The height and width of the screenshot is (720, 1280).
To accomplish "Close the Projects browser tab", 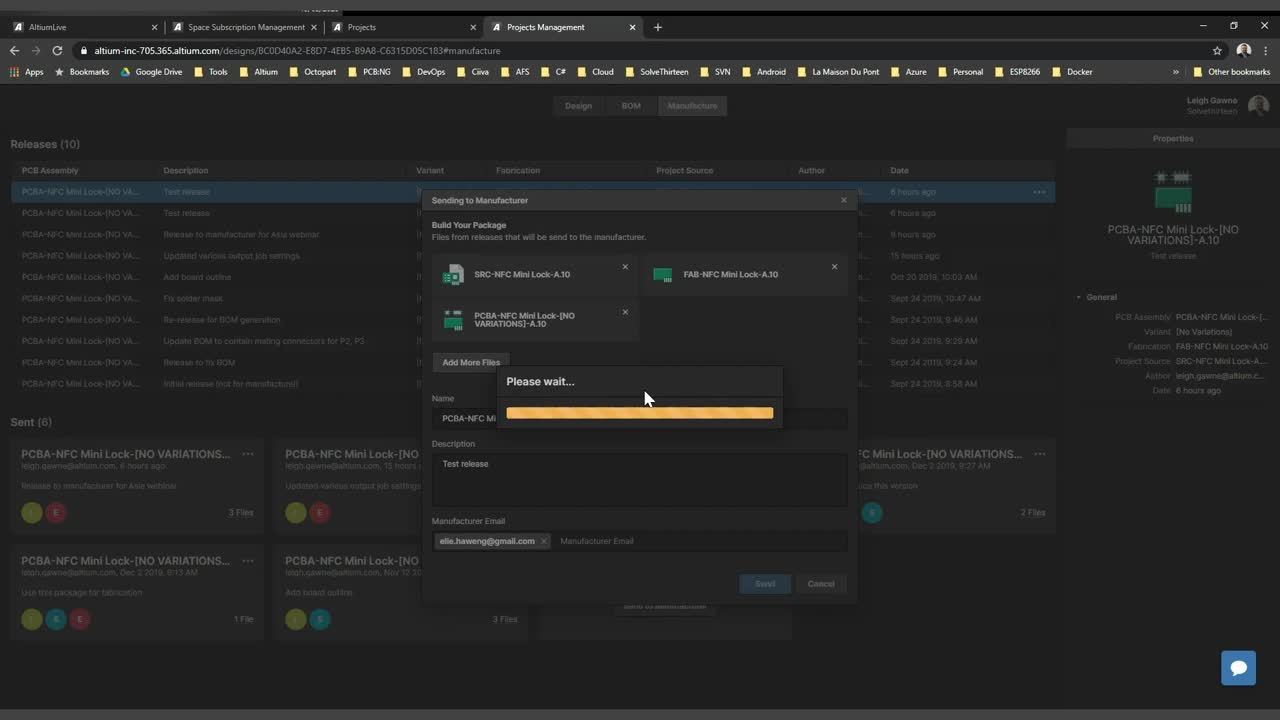I will (473, 27).
